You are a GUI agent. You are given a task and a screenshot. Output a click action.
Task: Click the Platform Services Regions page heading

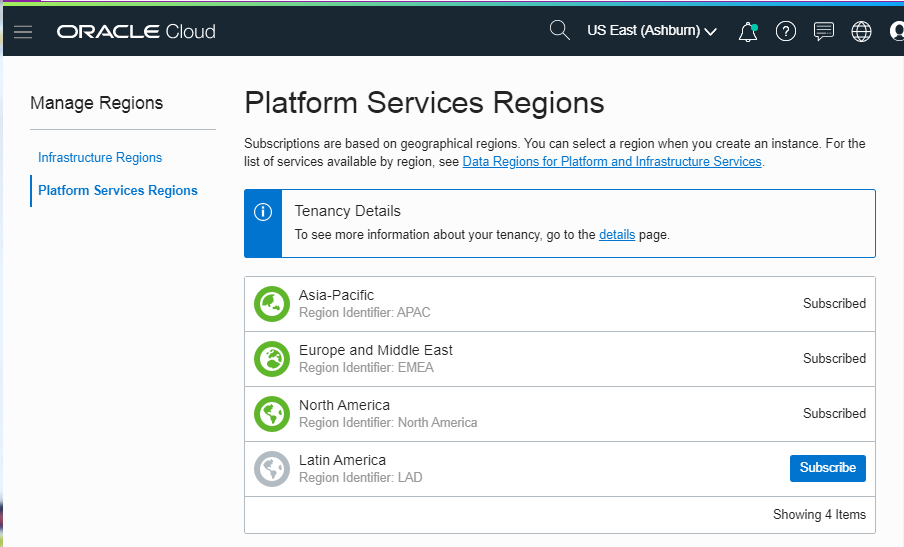pyautogui.click(x=424, y=103)
